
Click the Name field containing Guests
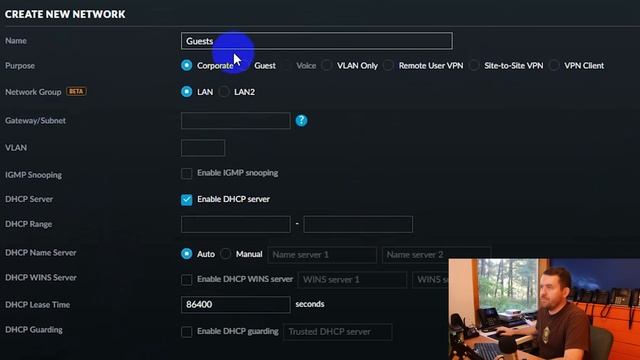317,41
